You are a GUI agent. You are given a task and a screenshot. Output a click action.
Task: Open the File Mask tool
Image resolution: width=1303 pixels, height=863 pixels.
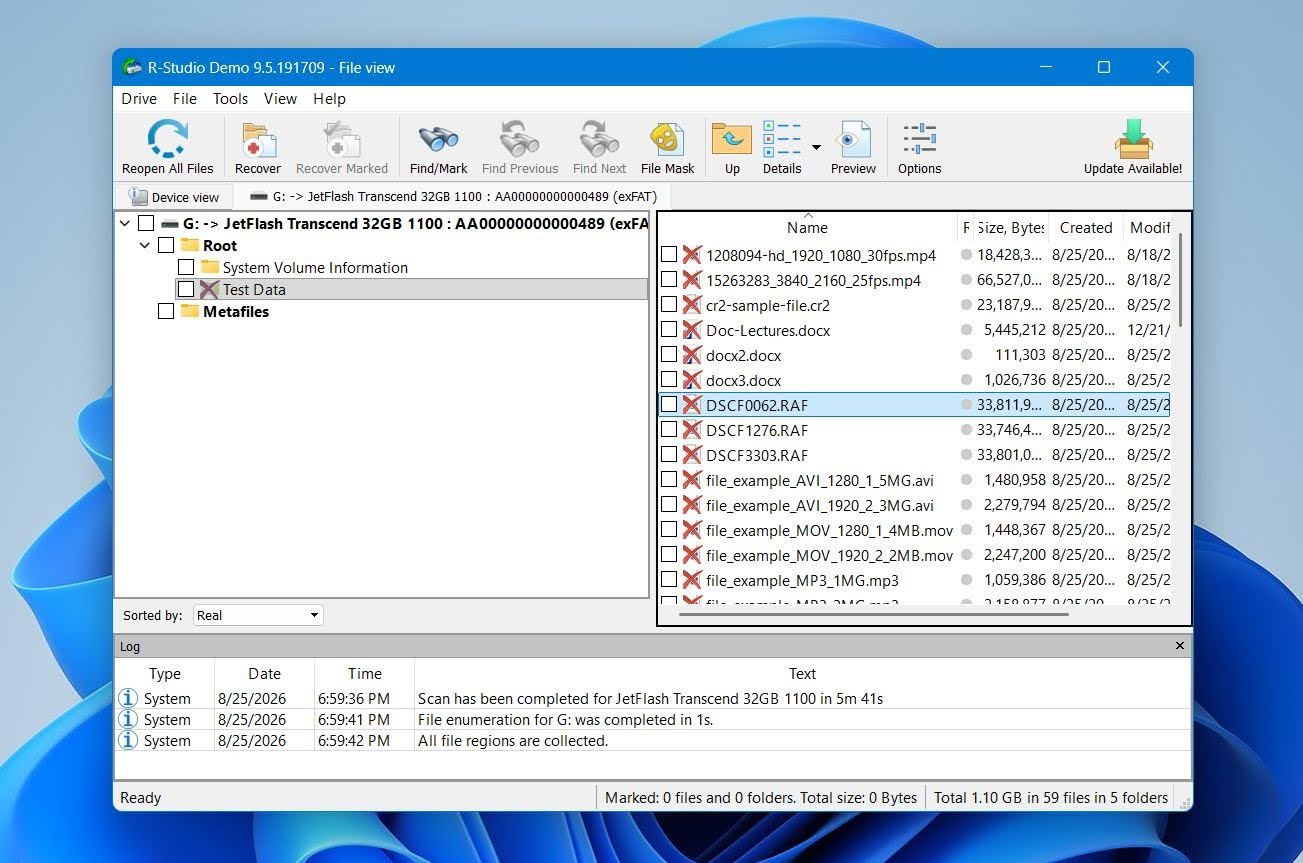tap(667, 139)
